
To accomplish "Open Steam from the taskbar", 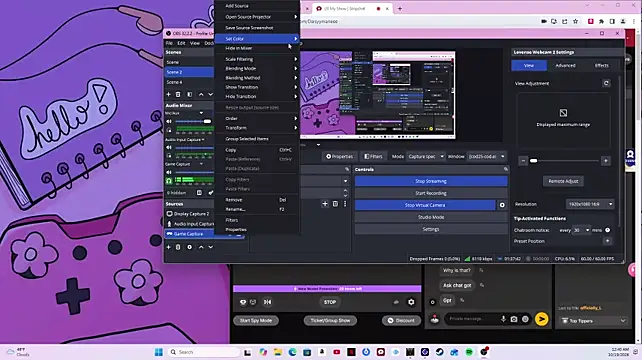I will pos(439,352).
